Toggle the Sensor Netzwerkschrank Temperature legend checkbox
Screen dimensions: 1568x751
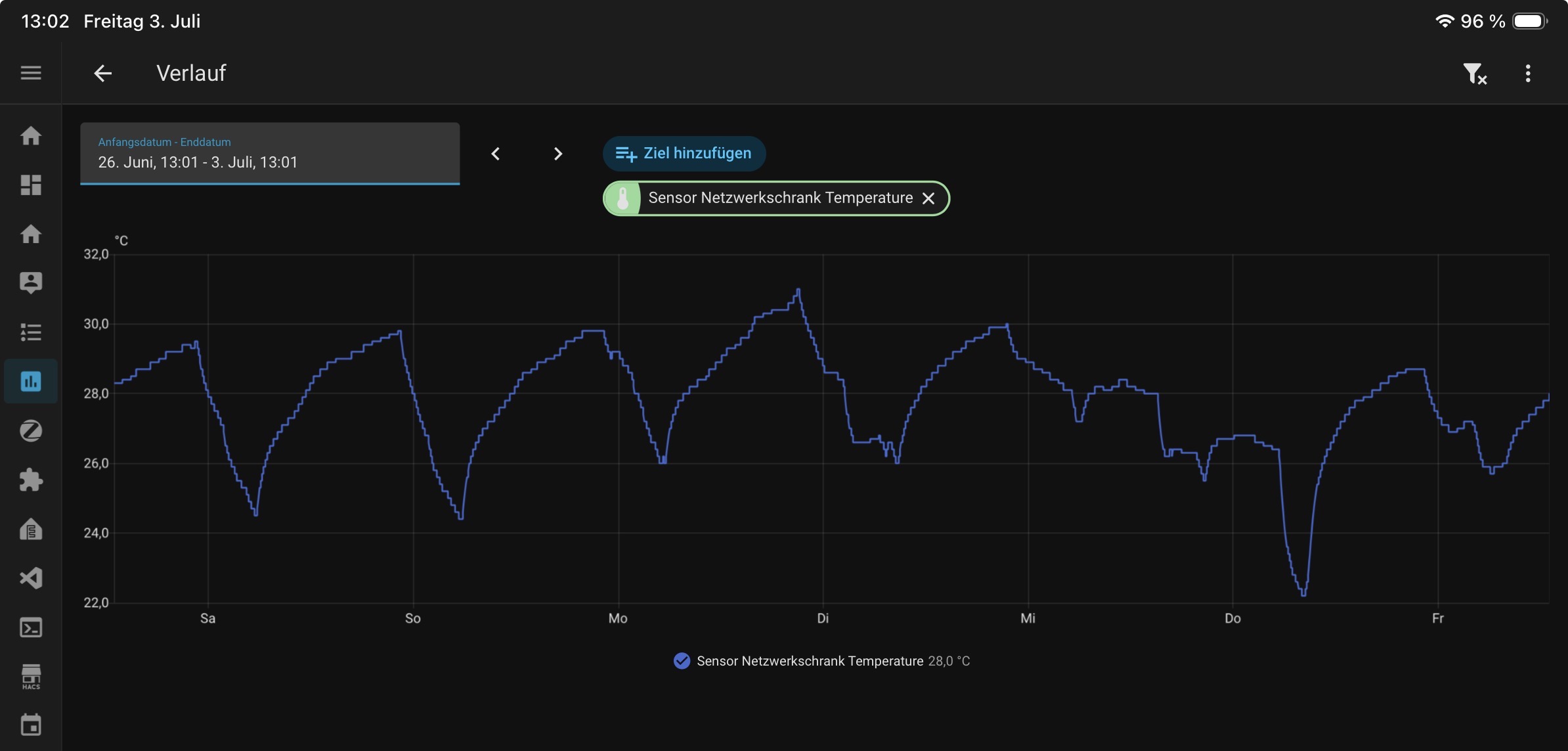[x=682, y=661]
